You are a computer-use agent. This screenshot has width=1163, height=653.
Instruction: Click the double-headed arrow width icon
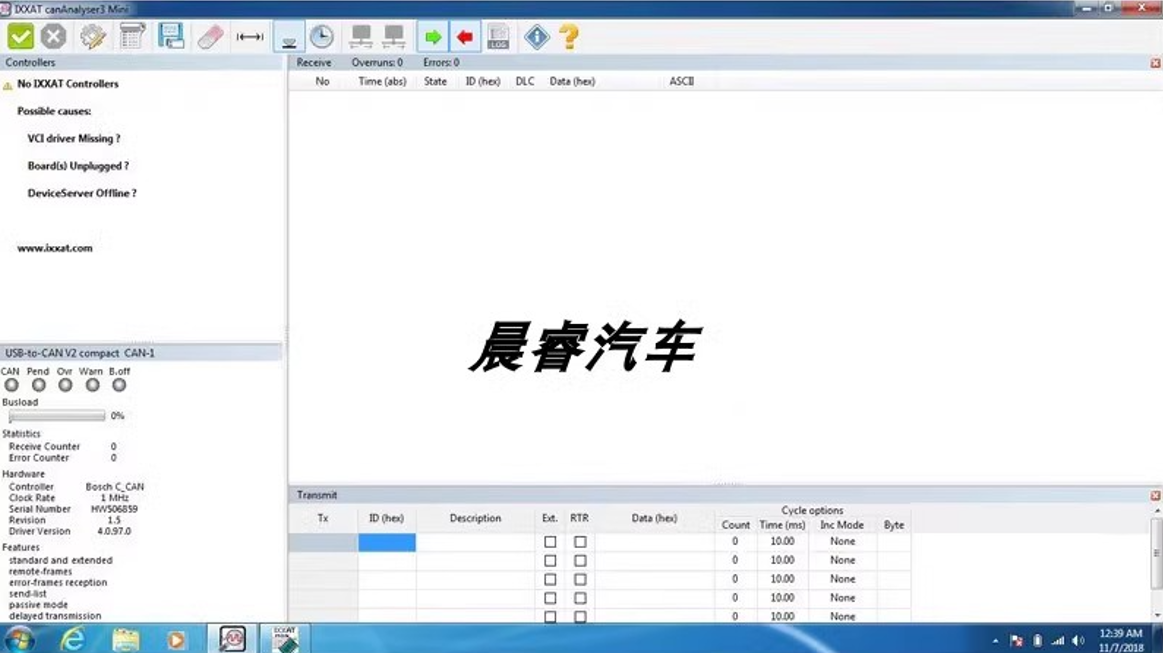(250, 36)
